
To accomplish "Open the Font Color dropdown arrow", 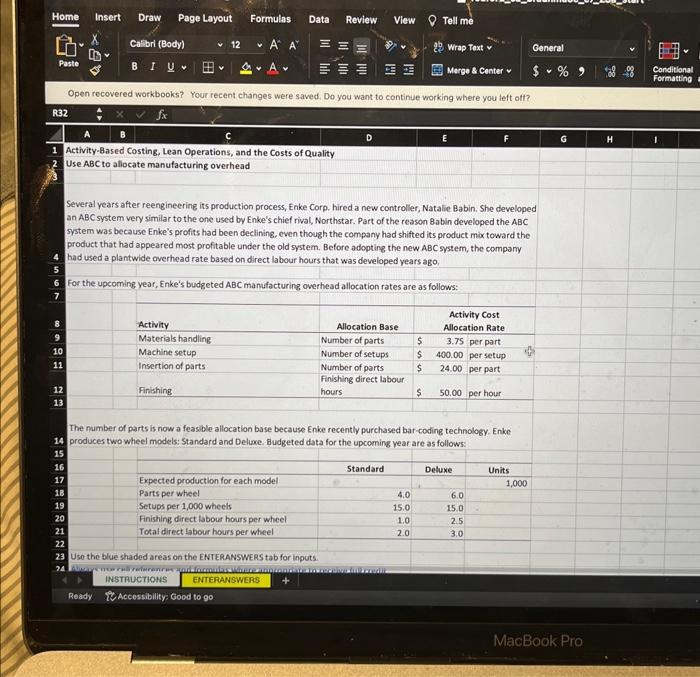I will click(x=285, y=69).
